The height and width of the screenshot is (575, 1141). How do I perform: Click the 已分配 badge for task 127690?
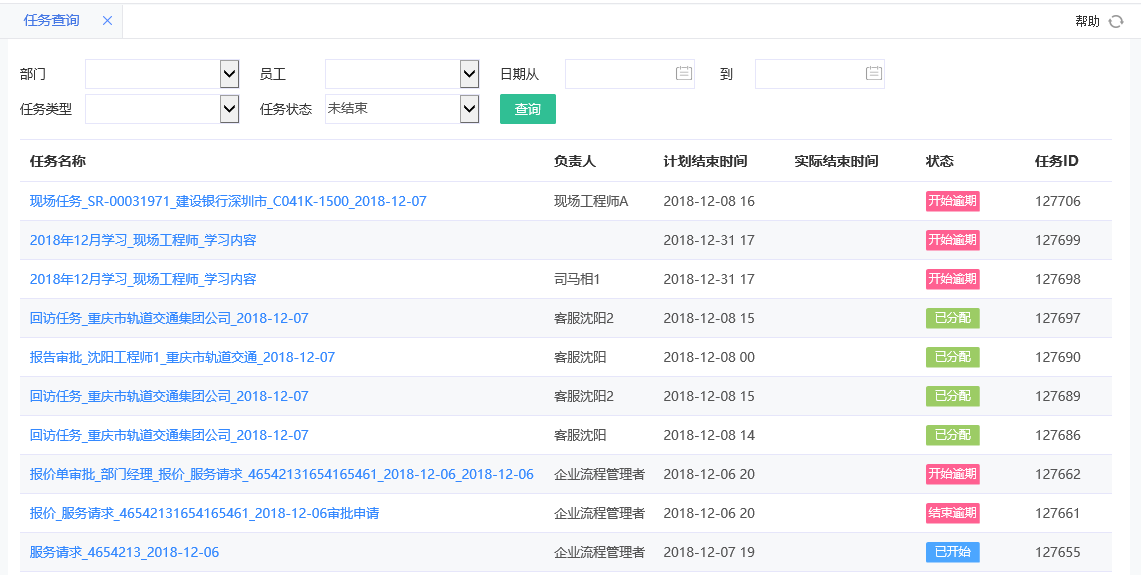(952, 357)
